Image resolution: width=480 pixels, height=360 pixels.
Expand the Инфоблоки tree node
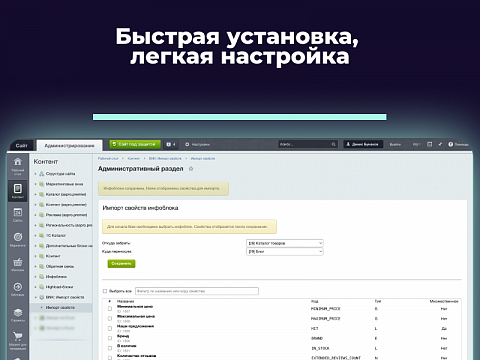(35, 277)
